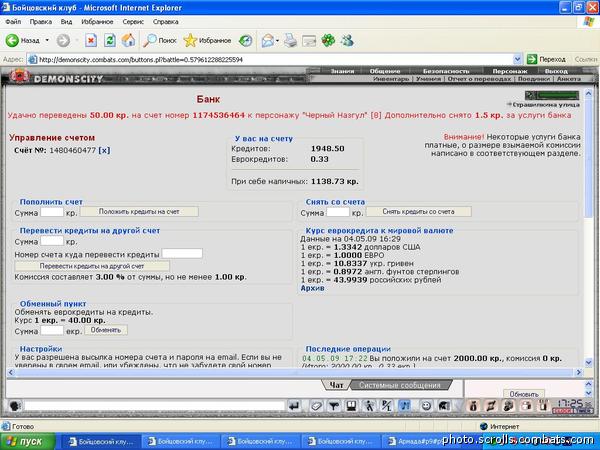The image size is (600, 450).
Task: Toggle the blue music note sound icon
Action: (x=404, y=406)
